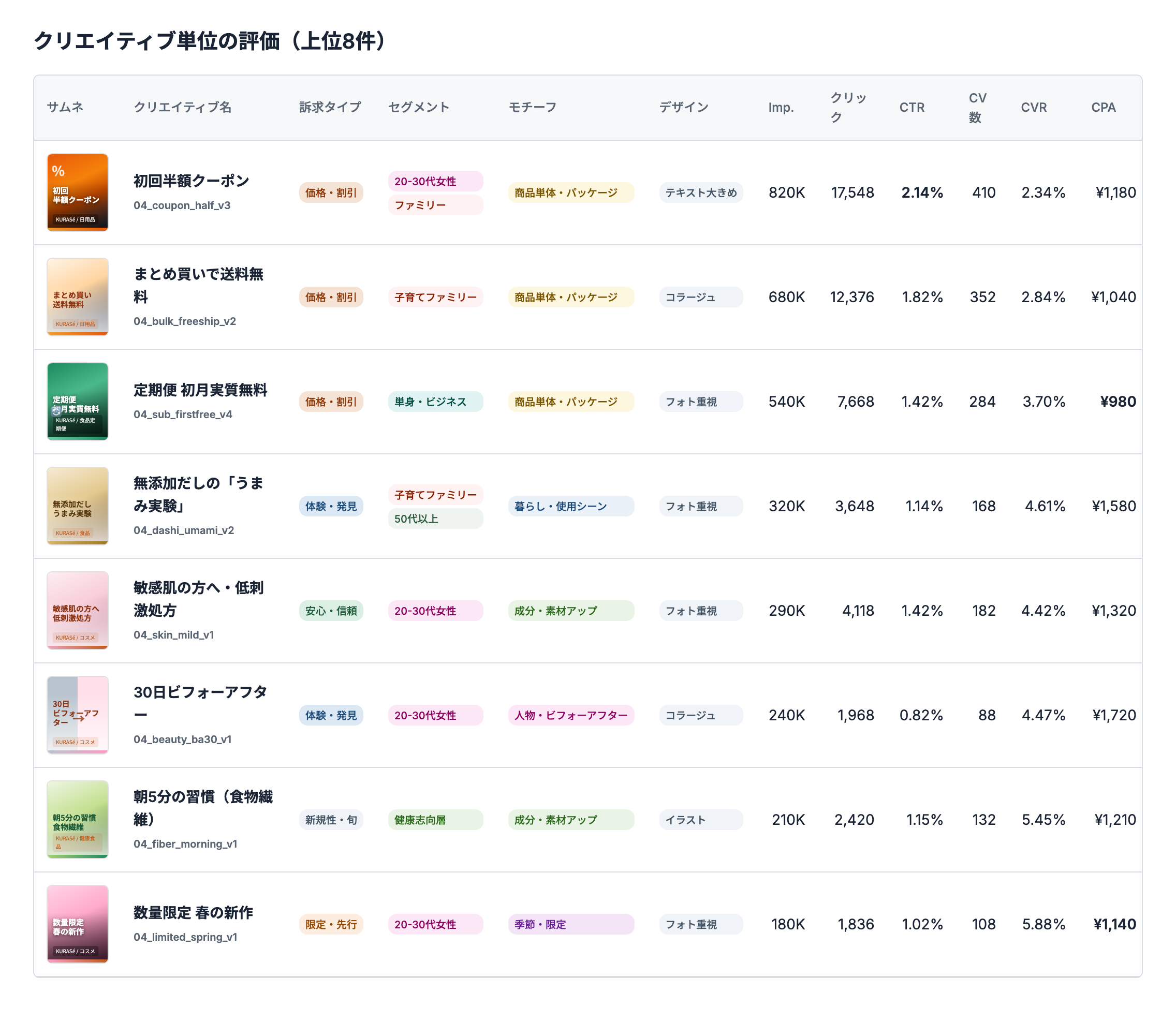The image size is (1176, 1036).
Task: Select the creative name 定期便 初月実質無料
Action: (x=200, y=390)
